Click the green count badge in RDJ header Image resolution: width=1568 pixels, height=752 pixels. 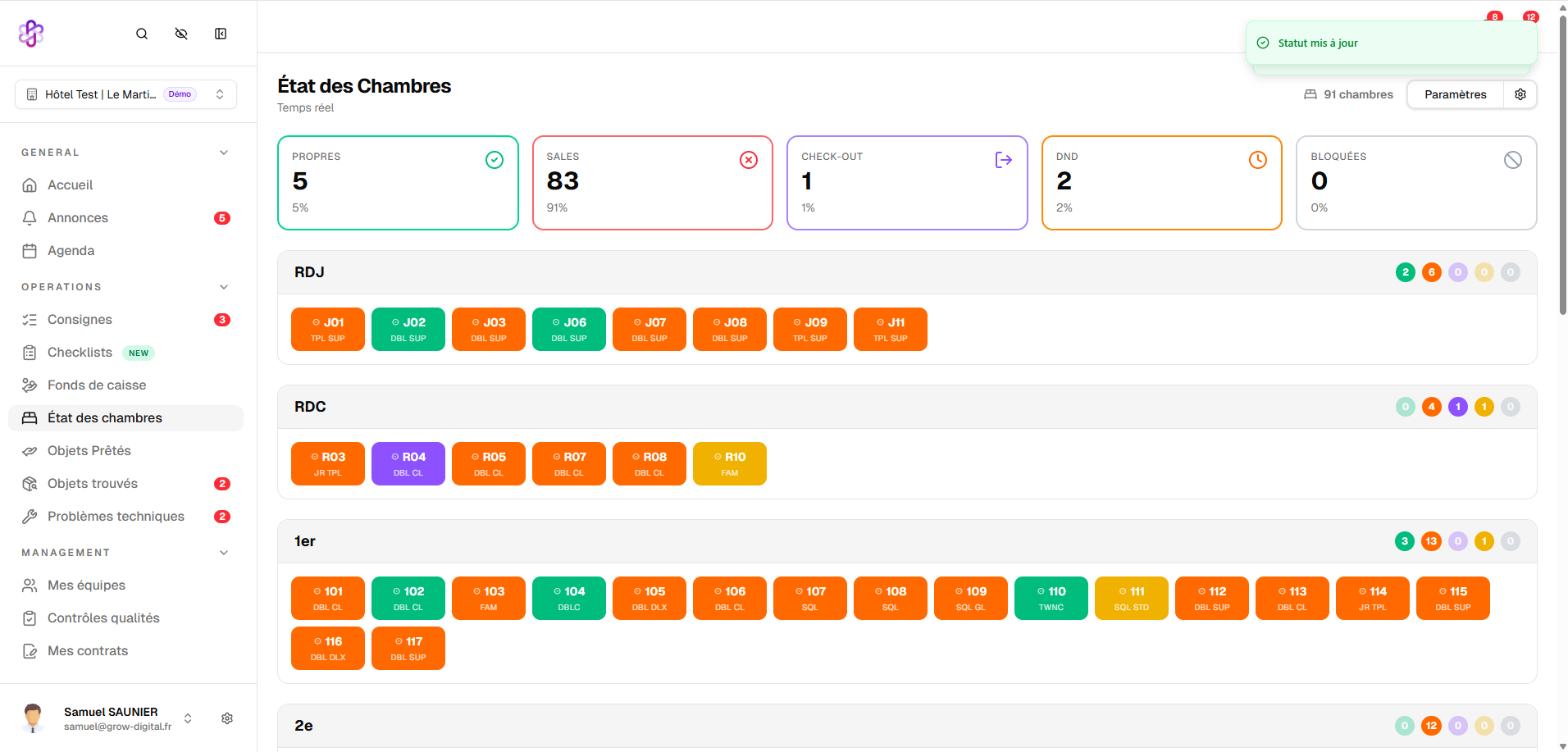coord(1405,272)
